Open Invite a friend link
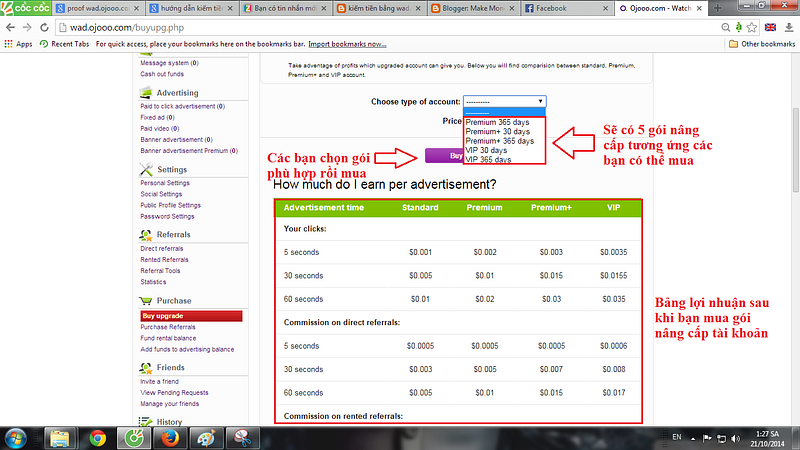 click(x=160, y=382)
